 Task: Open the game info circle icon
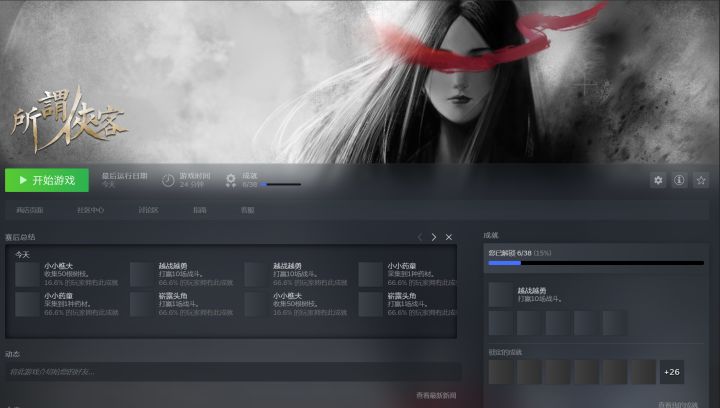[679, 180]
